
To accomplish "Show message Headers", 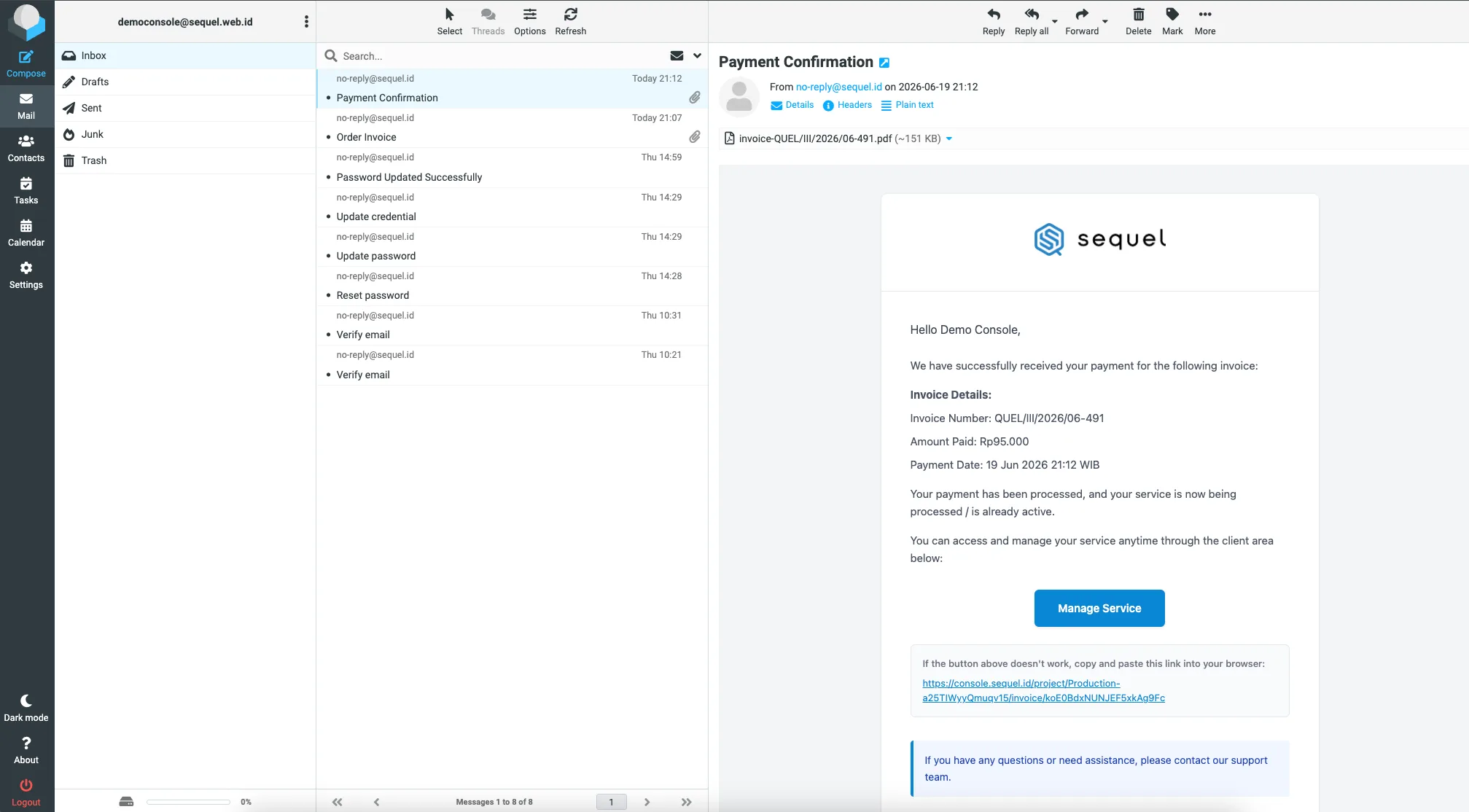I will 847,105.
